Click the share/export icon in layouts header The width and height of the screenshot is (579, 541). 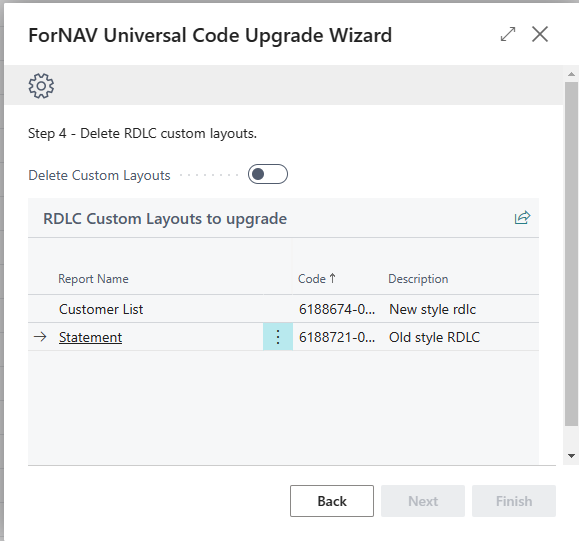click(522, 218)
